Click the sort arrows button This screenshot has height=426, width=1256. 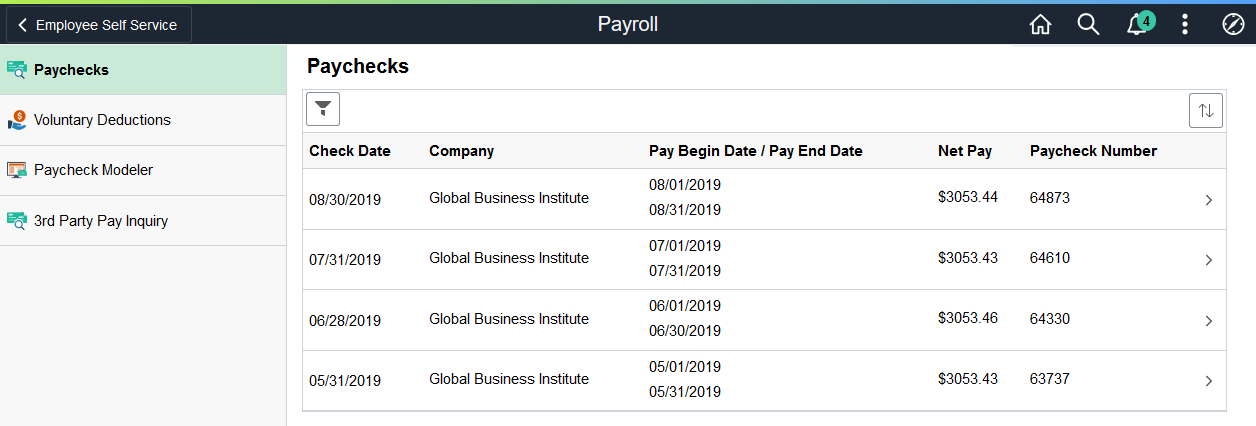(1206, 110)
